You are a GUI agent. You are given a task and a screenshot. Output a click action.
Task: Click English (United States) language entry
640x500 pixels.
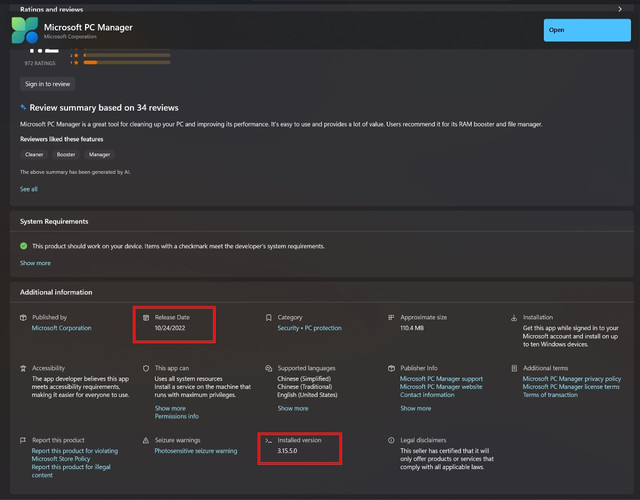307,395
